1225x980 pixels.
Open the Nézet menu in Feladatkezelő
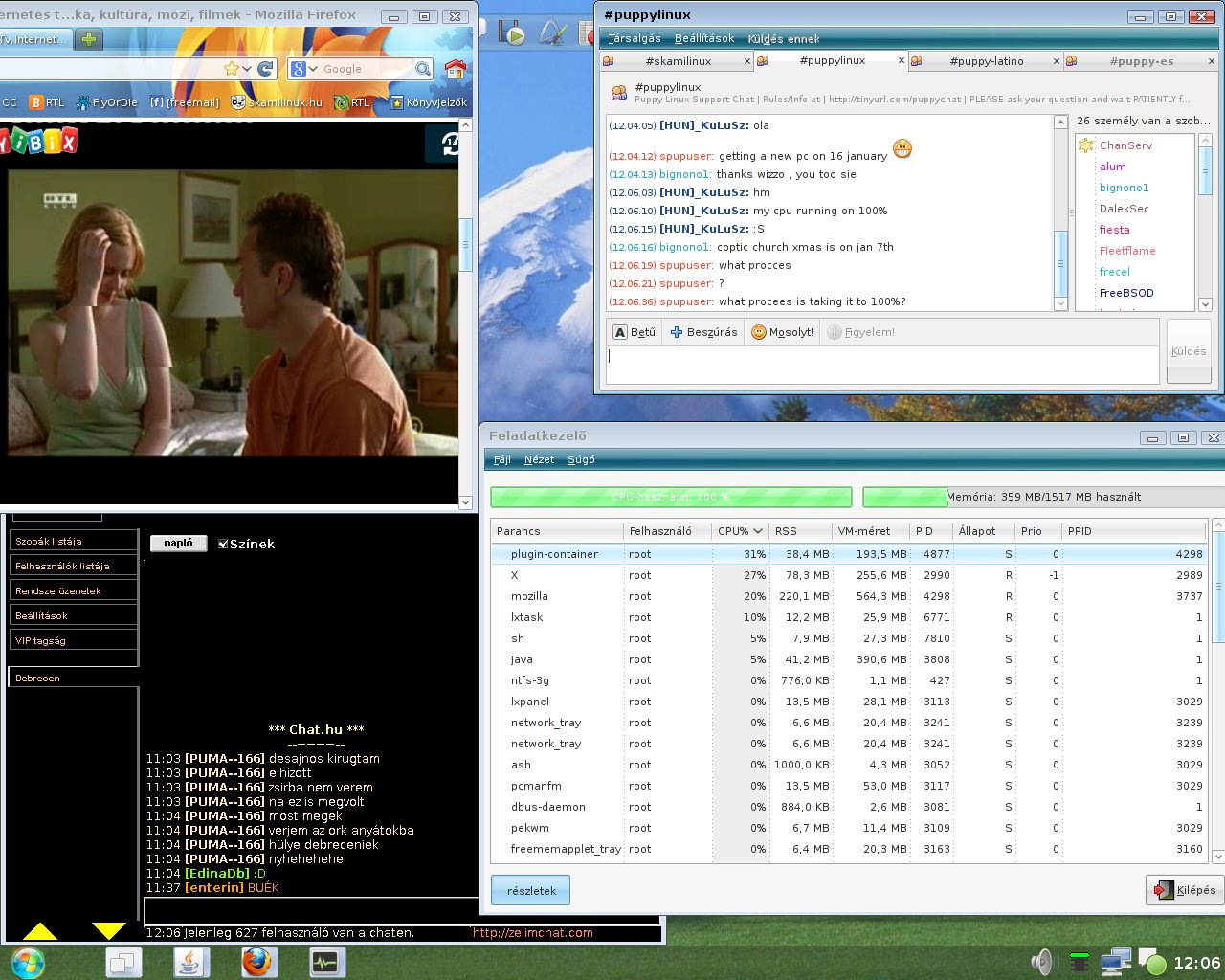(x=539, y=459)
